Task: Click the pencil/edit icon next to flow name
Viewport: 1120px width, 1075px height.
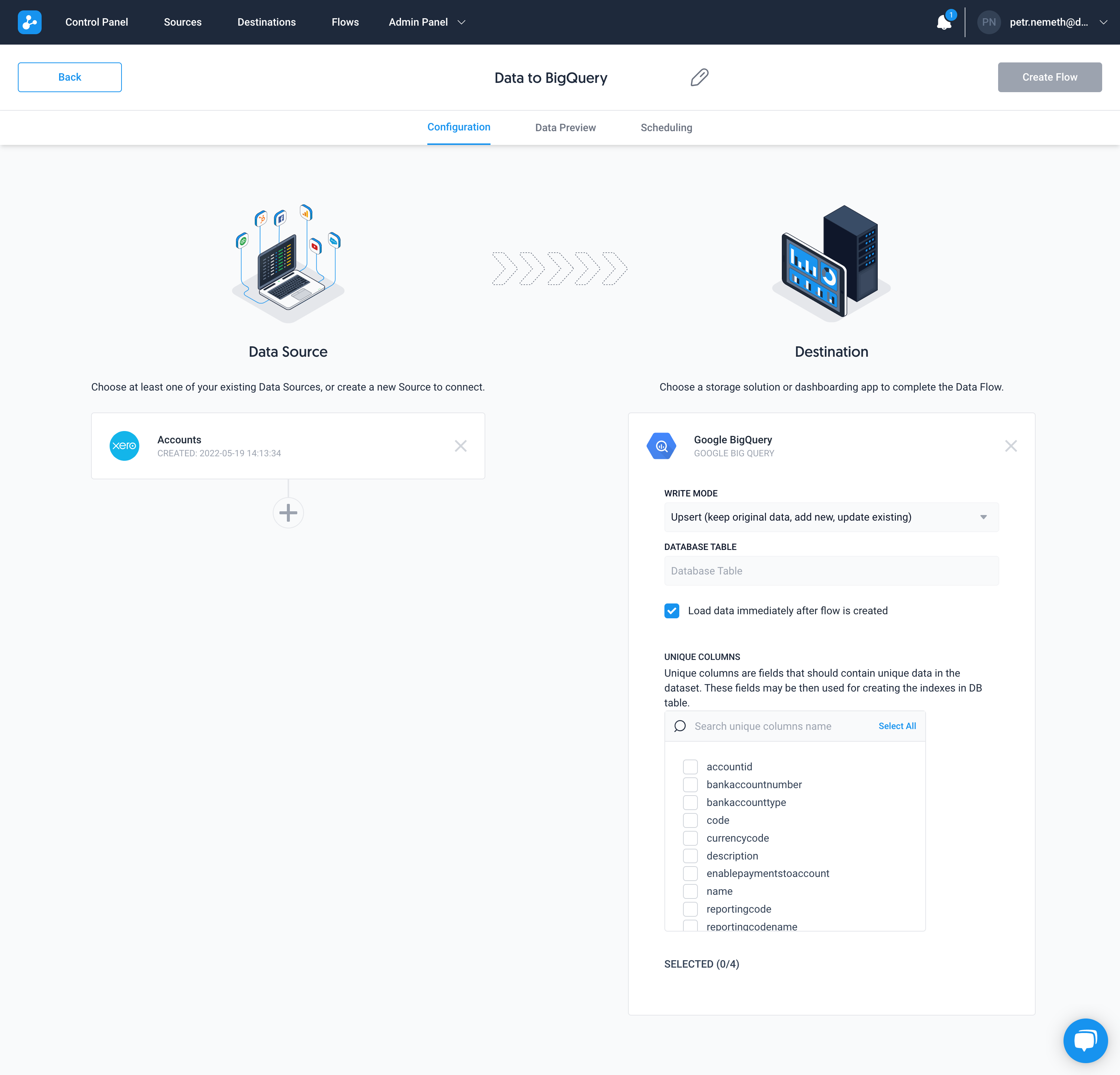Action: click(700, 77)
